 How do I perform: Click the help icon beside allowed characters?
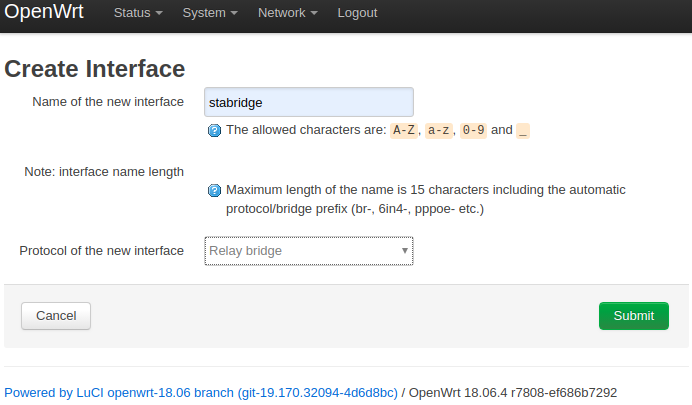[x=214, y=131]
